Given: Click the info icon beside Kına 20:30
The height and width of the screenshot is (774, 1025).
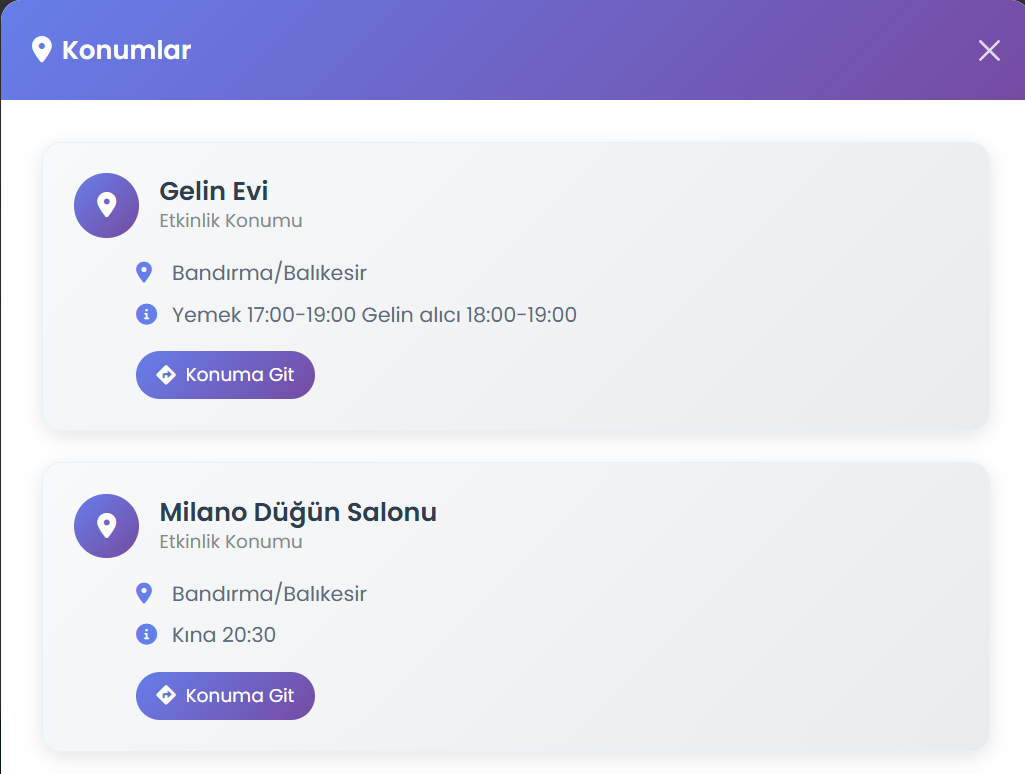Looking at the screenshot, I should coord(146,634).
